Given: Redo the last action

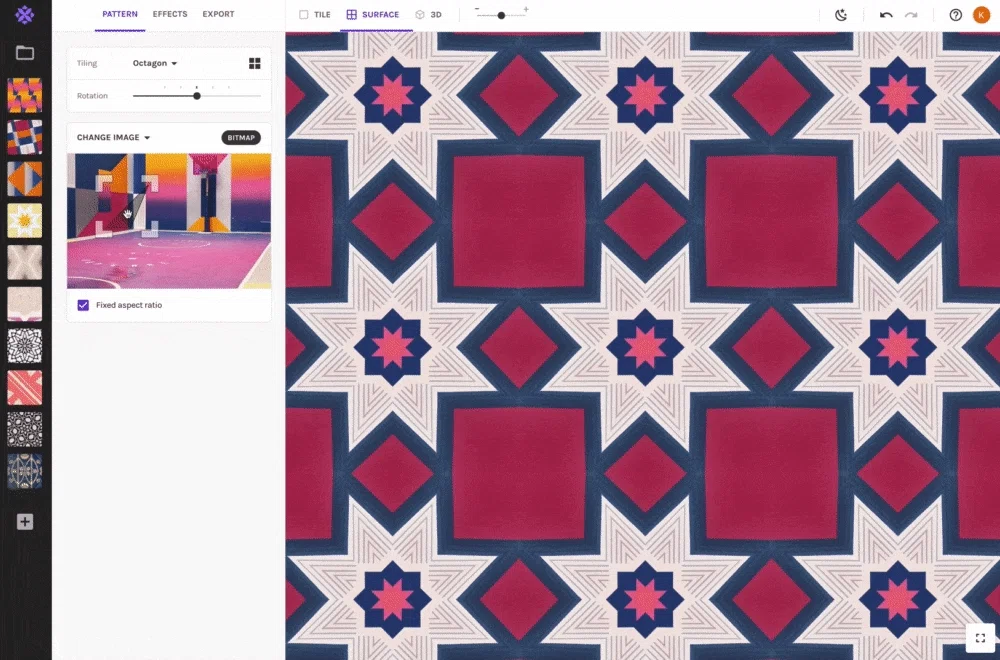Looking at the screenshot, I should [911, 15].
